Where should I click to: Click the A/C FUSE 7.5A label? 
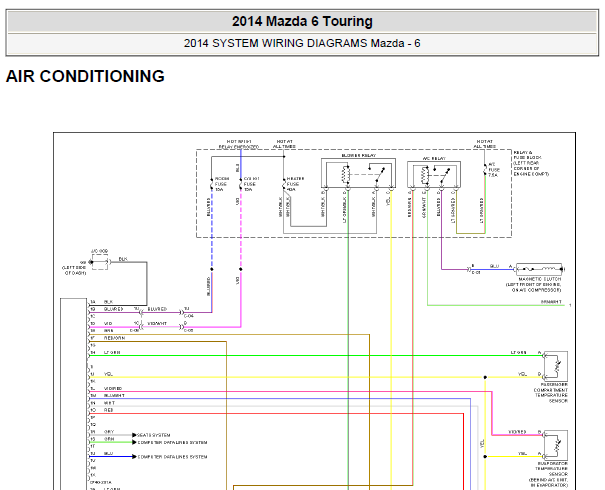click(x=494, y=170)
